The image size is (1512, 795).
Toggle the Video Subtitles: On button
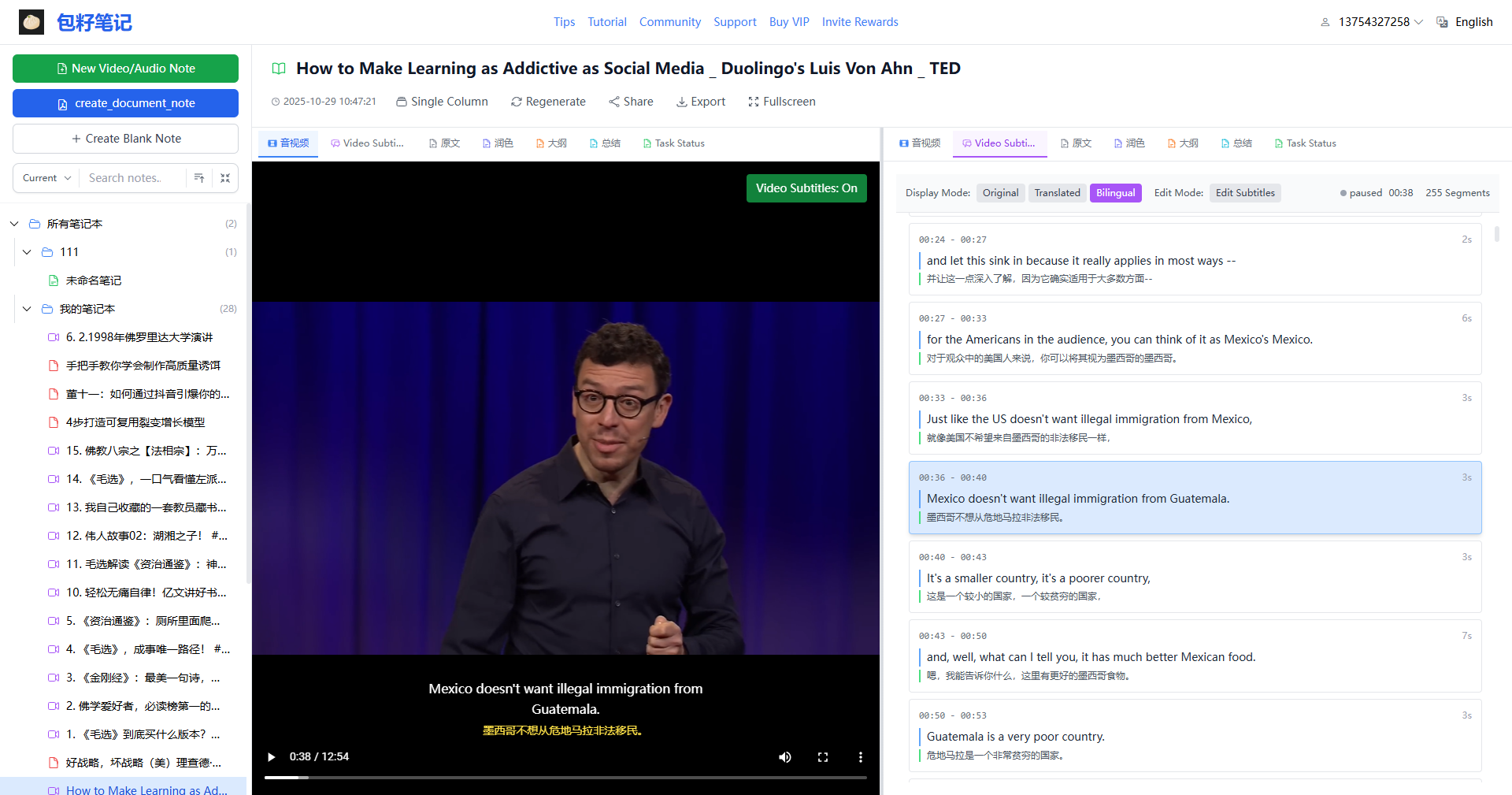(x=806, y=188)
